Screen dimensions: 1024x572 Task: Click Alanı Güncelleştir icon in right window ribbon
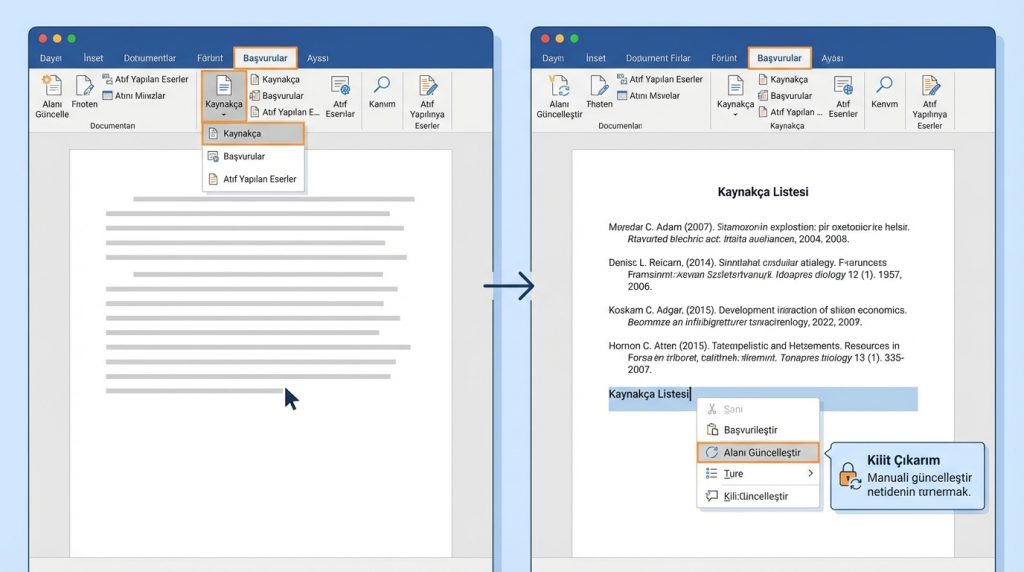click(559, 86)
